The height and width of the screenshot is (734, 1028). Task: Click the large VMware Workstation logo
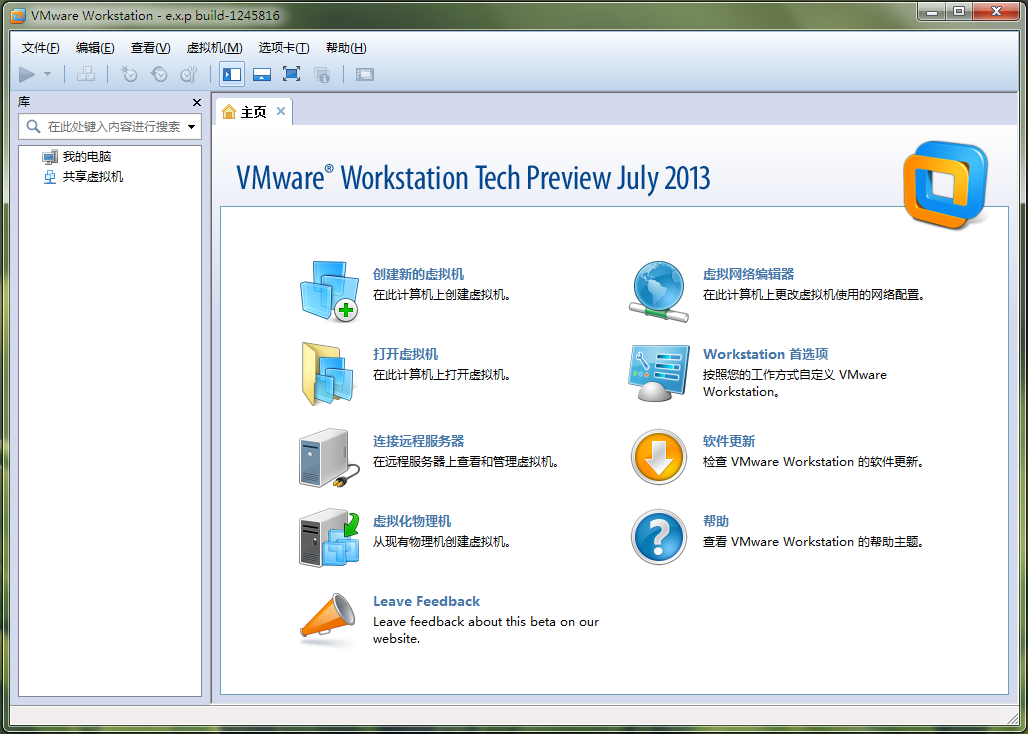pyautogui.click(x=945, y=185)
